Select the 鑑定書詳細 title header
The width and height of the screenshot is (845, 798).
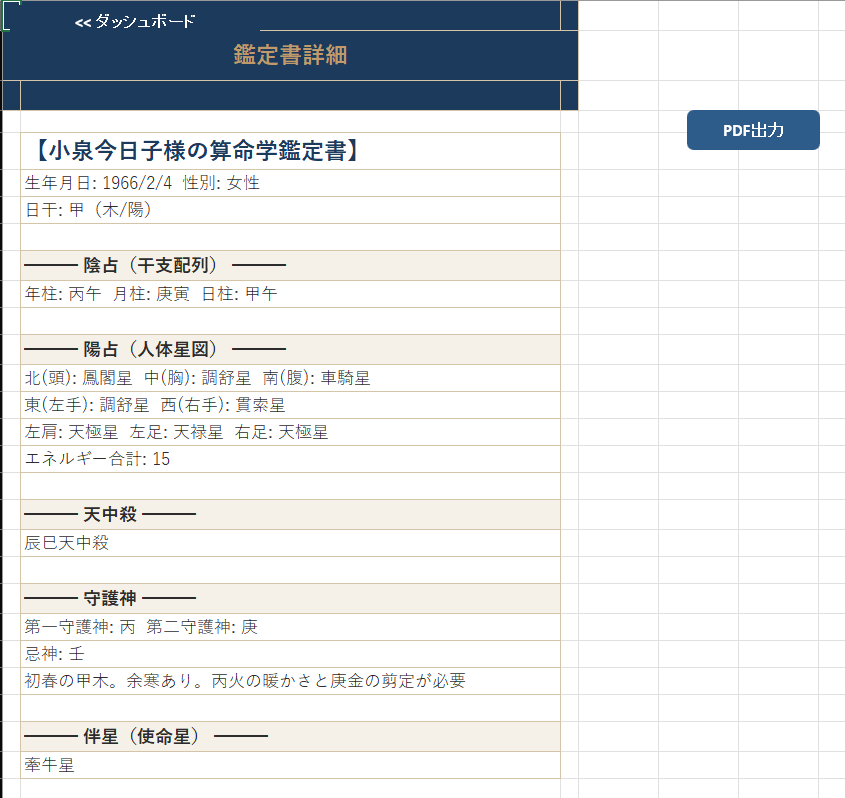[290, 55]
